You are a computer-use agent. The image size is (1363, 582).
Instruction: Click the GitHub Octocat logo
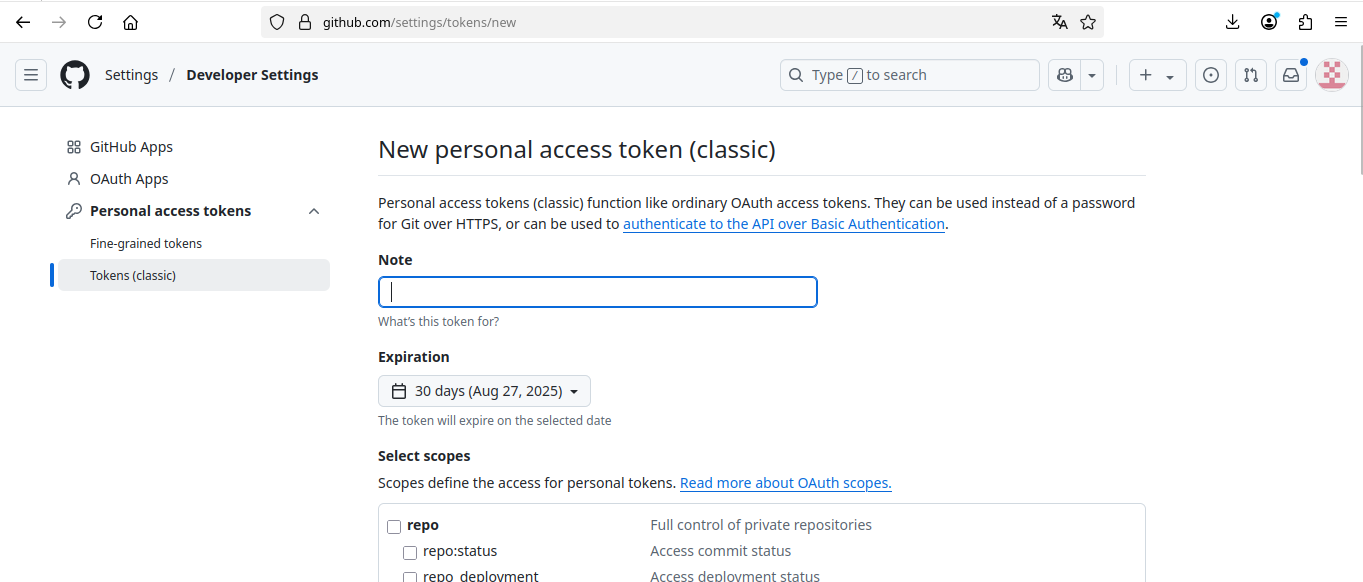75,75
